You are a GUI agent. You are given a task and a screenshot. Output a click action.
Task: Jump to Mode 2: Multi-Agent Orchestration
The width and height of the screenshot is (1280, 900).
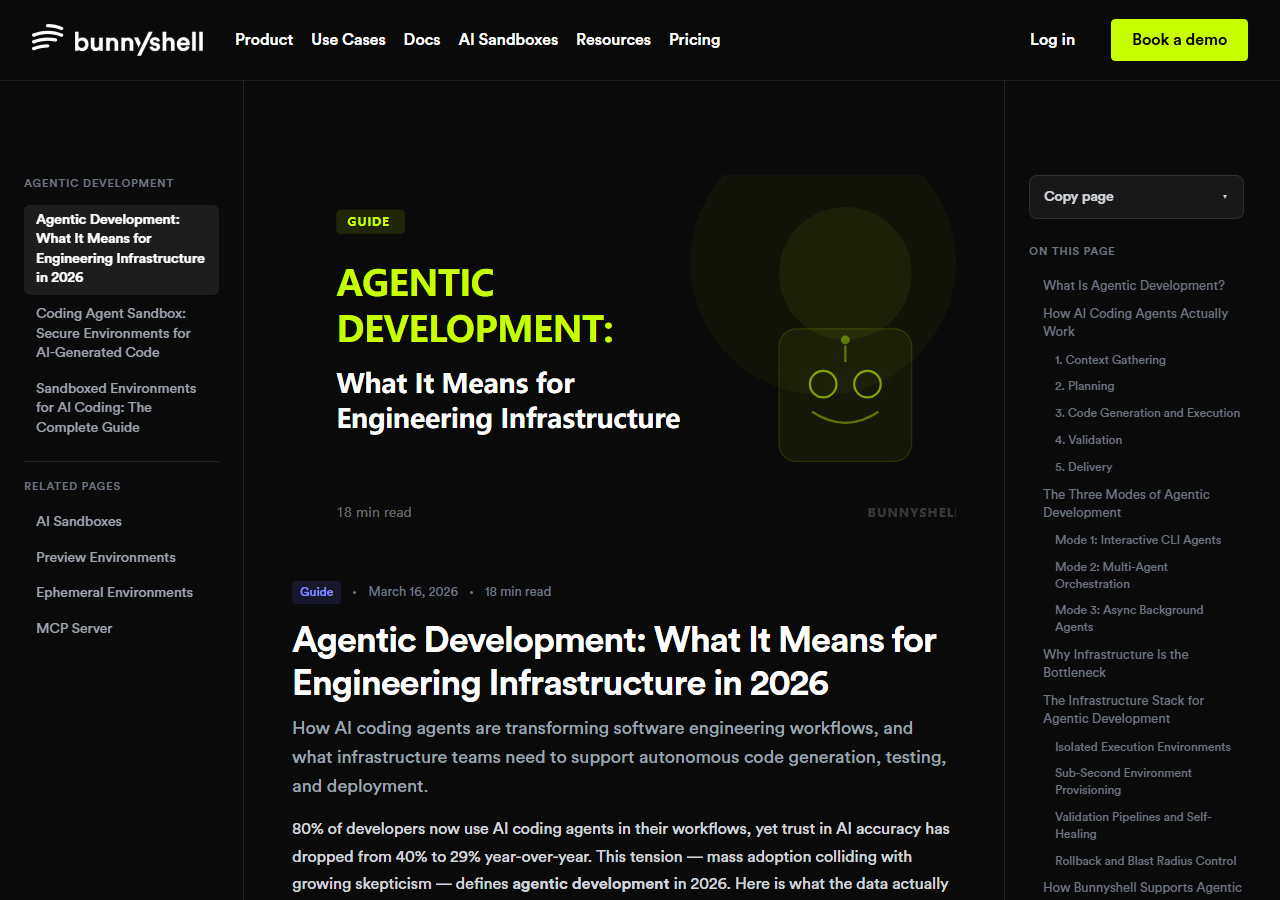click(x=1111, y=575)
